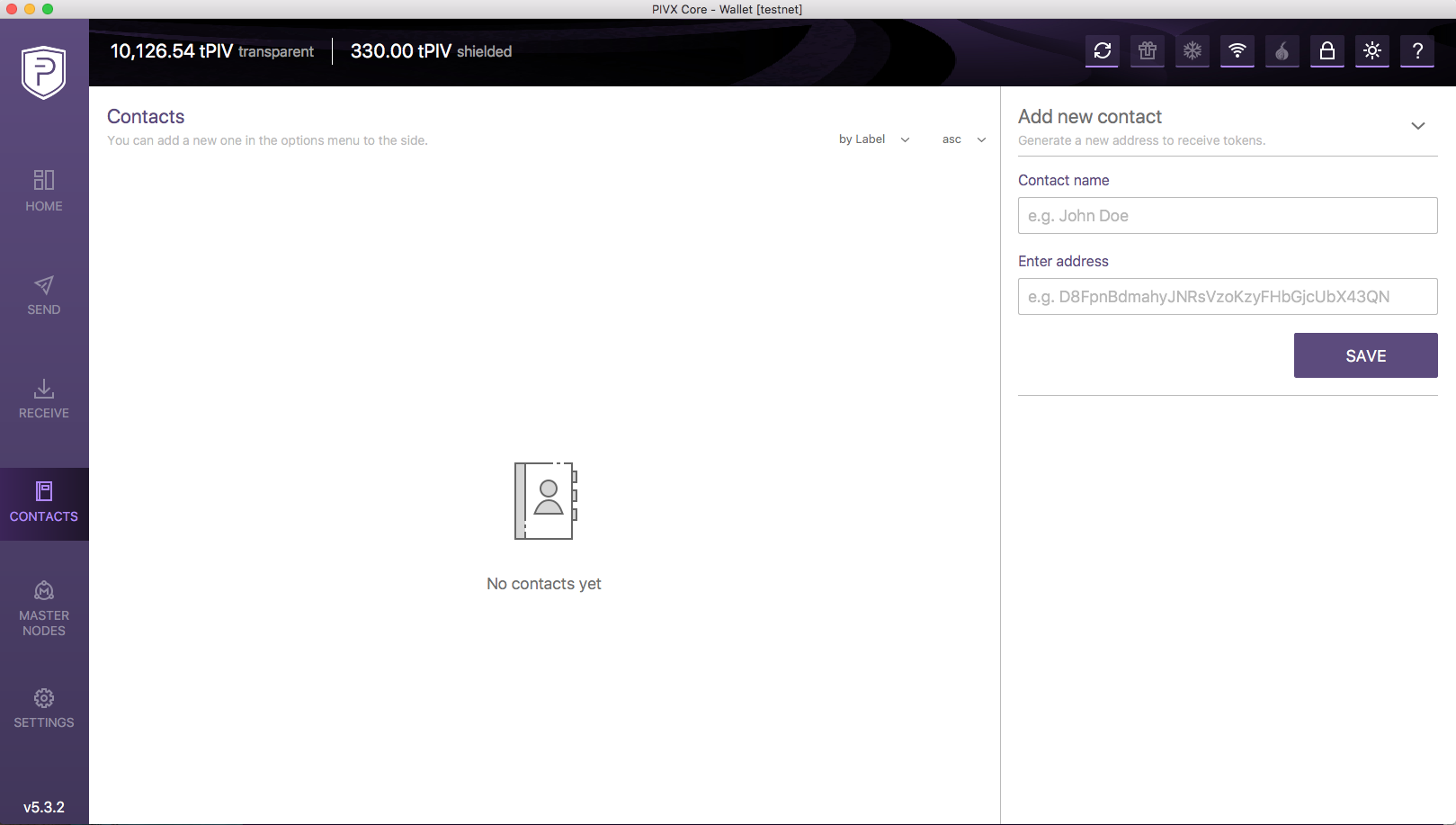Click the wallet lock icon

click(x=1327, y=51)
